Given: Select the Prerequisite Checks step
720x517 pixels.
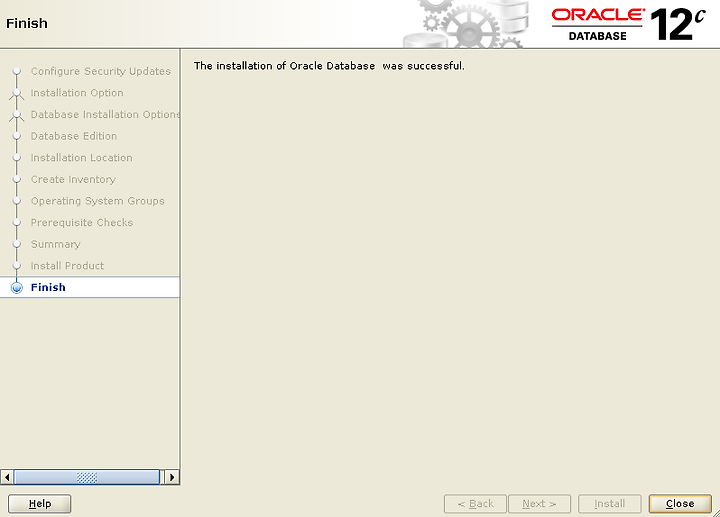Looking at the screenshot, I should (x=82, y=222).
